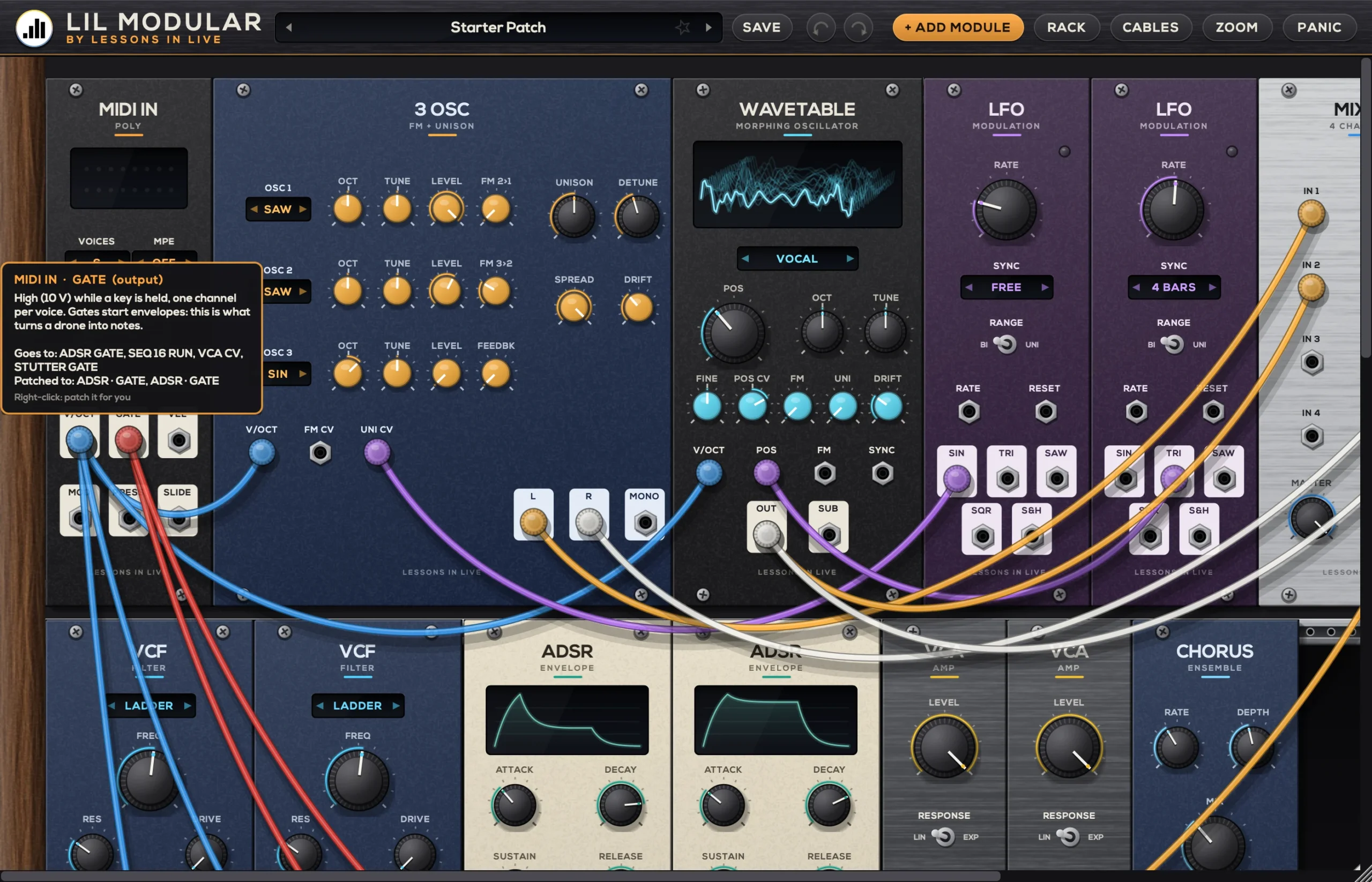Click the Mixer IN 4 input jack
This screenshot has height=882, width=1372.
pos(1311,436)
